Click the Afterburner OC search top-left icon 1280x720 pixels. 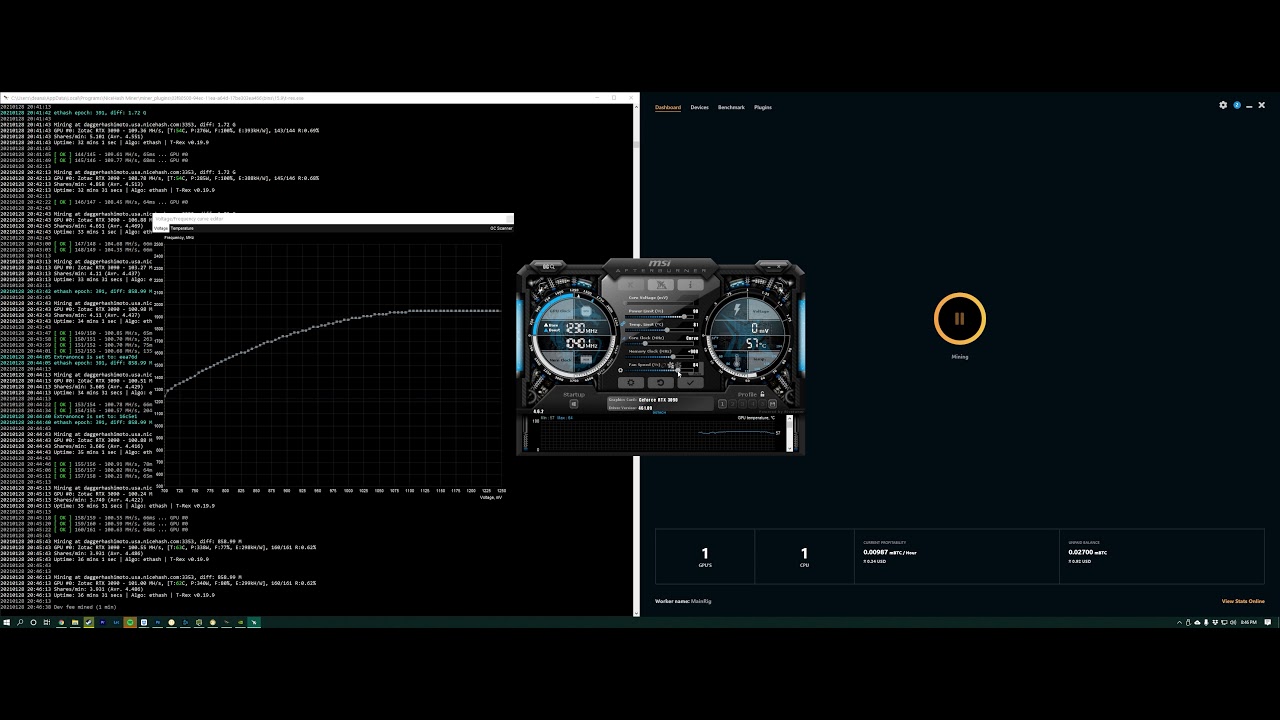coord(549,267)
